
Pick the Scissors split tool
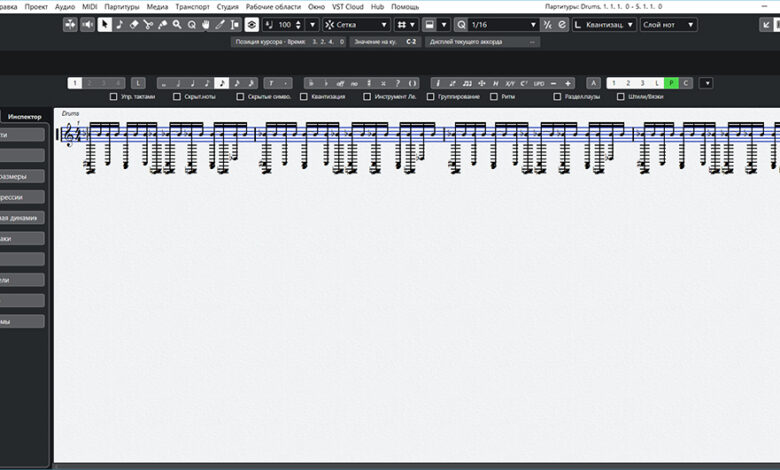(148, 24)
